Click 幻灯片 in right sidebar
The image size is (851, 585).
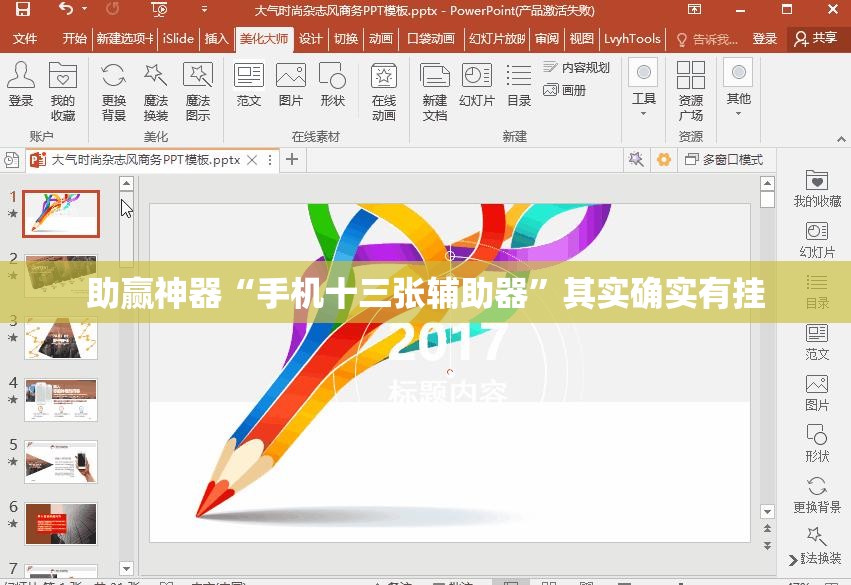[817, 240]
